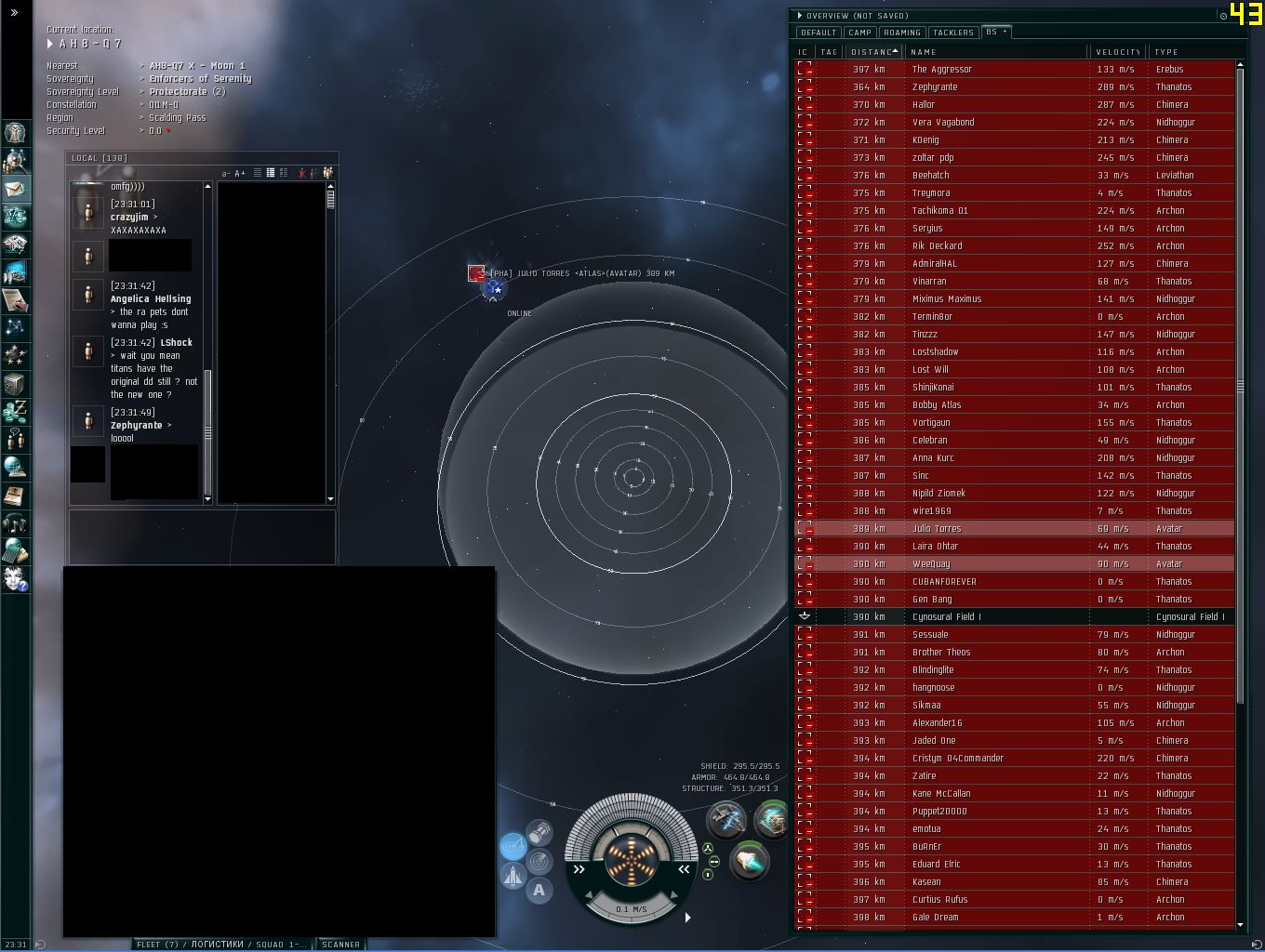Image resolution: width=1265 pixels, height=952 pixels.
Task: Click the Overview list scrollbar handle
Action: click(1240, 386)
